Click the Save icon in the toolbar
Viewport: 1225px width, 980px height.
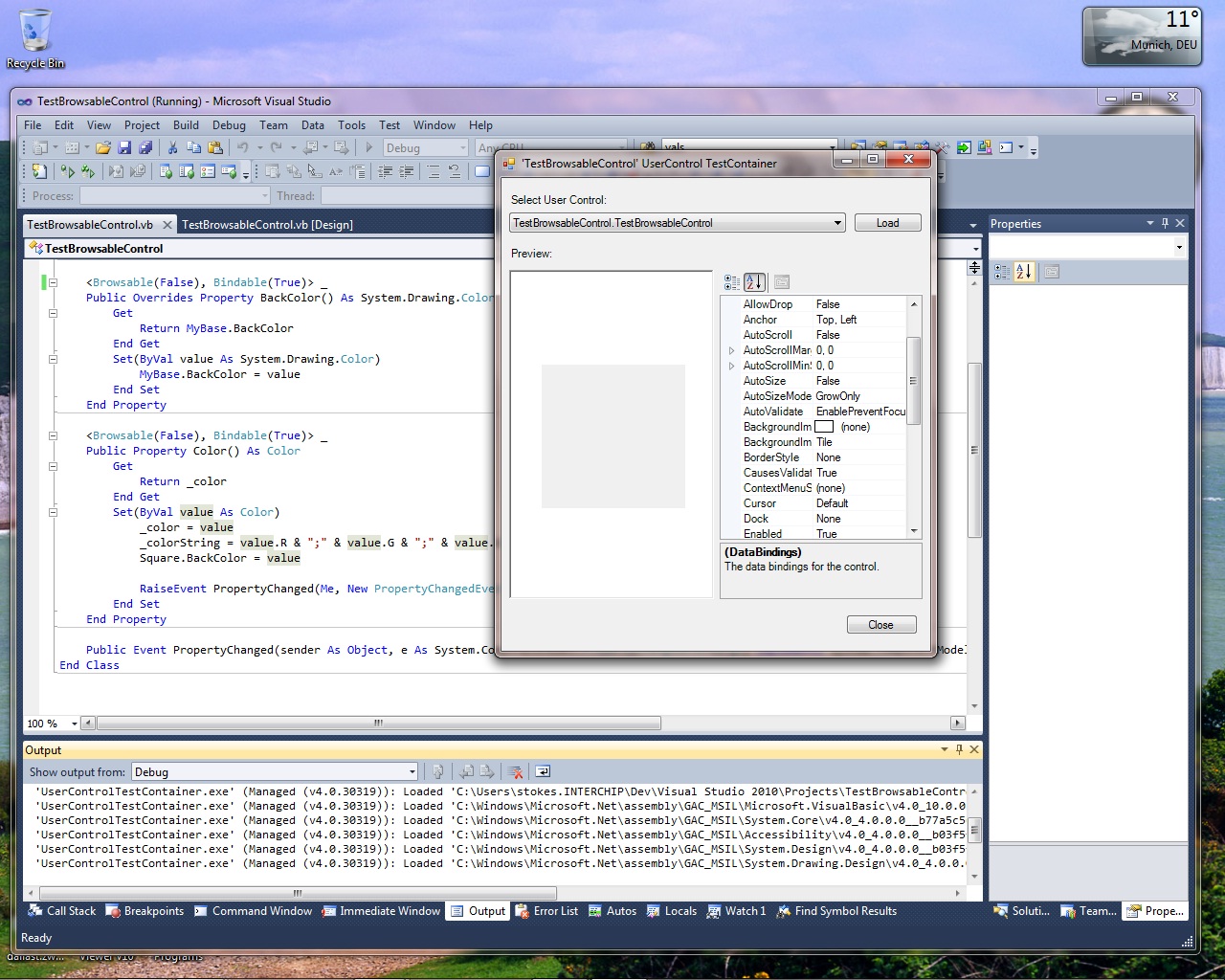tap(124, 147)
